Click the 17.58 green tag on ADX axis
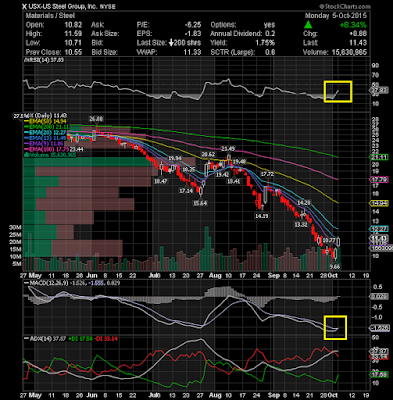Viewport: 393px width, 400px height. [x=379, y=375]
